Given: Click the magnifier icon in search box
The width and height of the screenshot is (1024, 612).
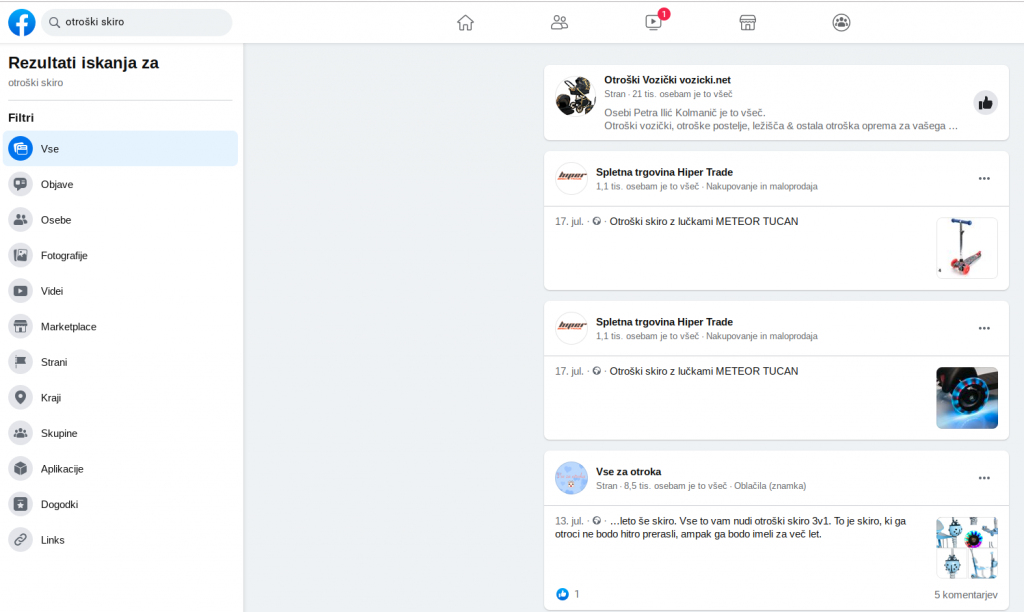Looking at the screenshot, I should (55, 22).
